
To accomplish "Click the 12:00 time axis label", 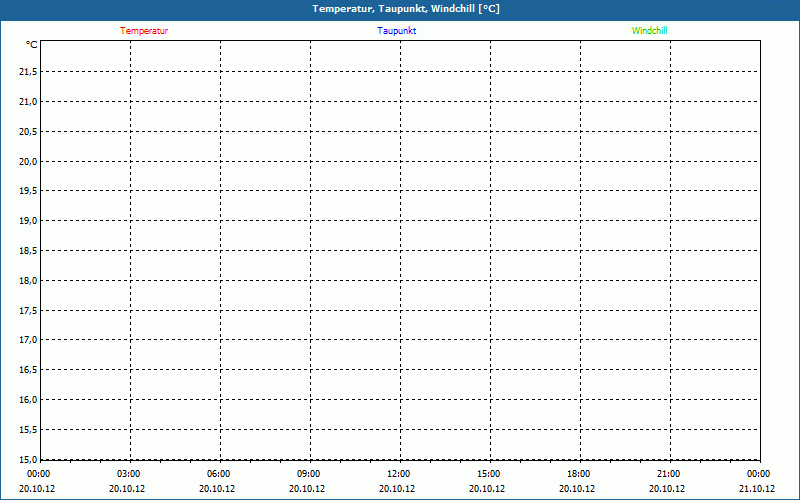I will (x=398, y=474).
